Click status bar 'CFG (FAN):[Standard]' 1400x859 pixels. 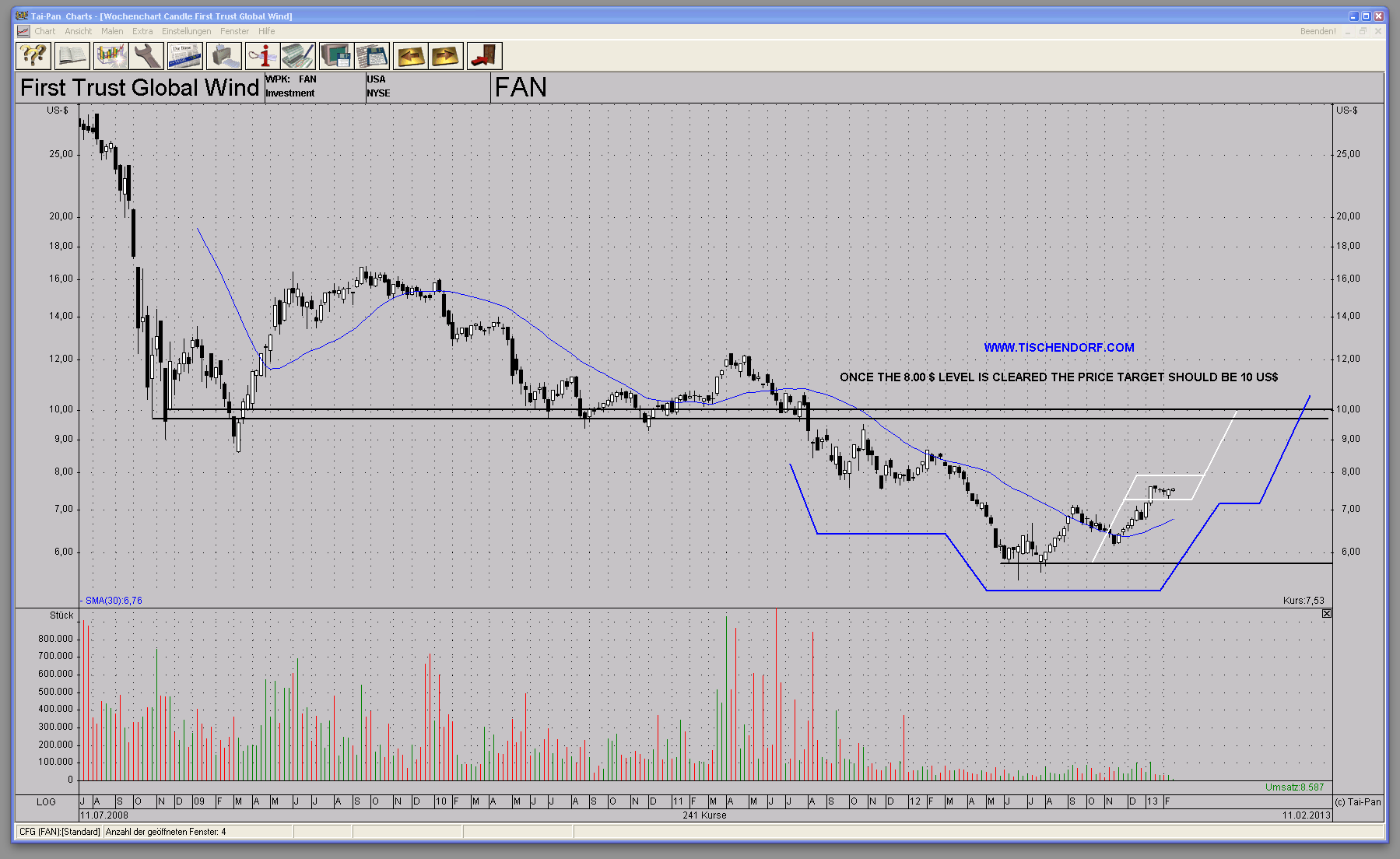click(60, 832)
